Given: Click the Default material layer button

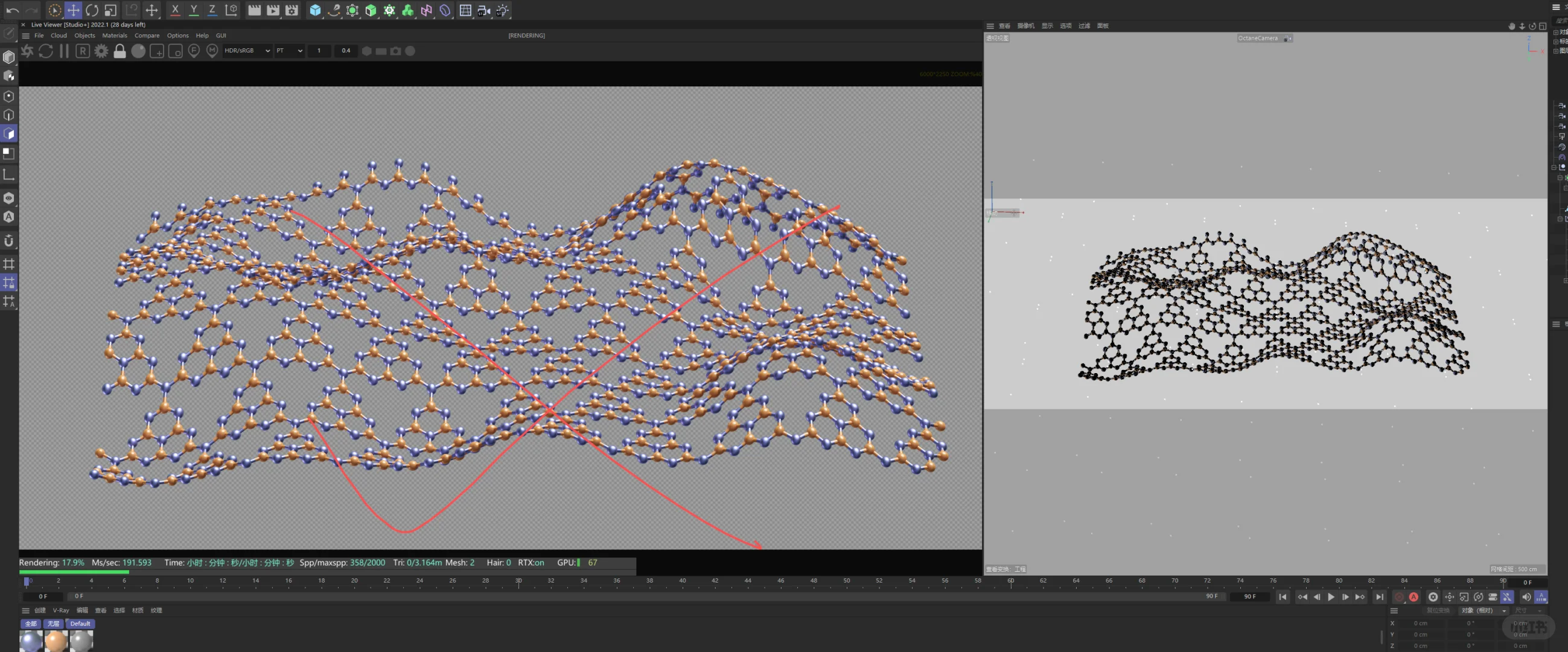Looking at the screenshot, I should (80, 624).
